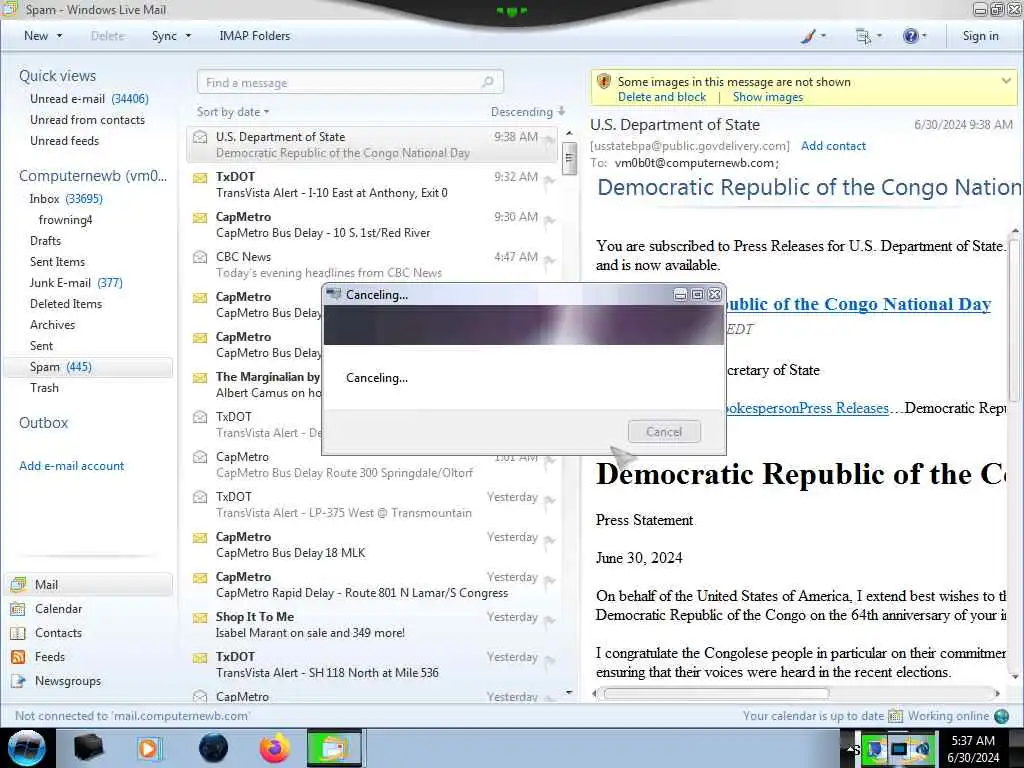Viewport: 1024px width, 768px height.
Task: Collapse the Computernewb account header
Action: click(93, 176)
